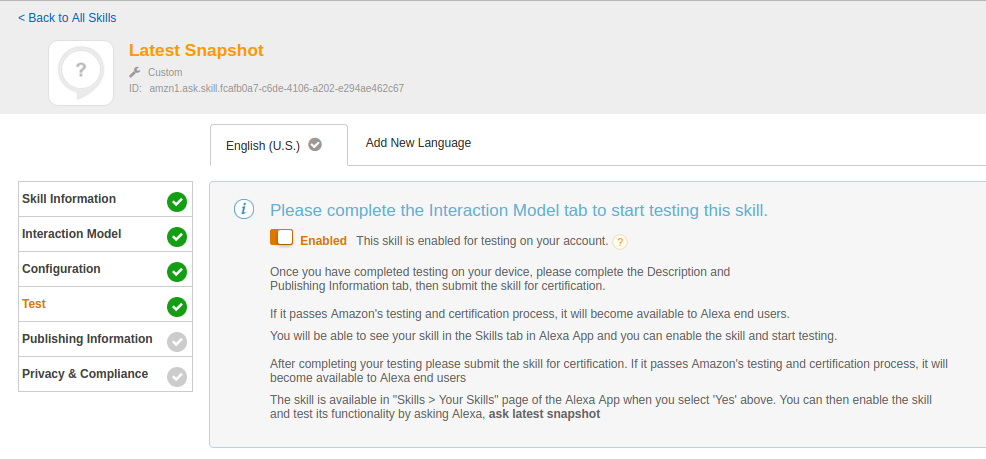The image size is (986, 459).
Task: Click Publishing Information gray check icon
Action: coord(177,342)
